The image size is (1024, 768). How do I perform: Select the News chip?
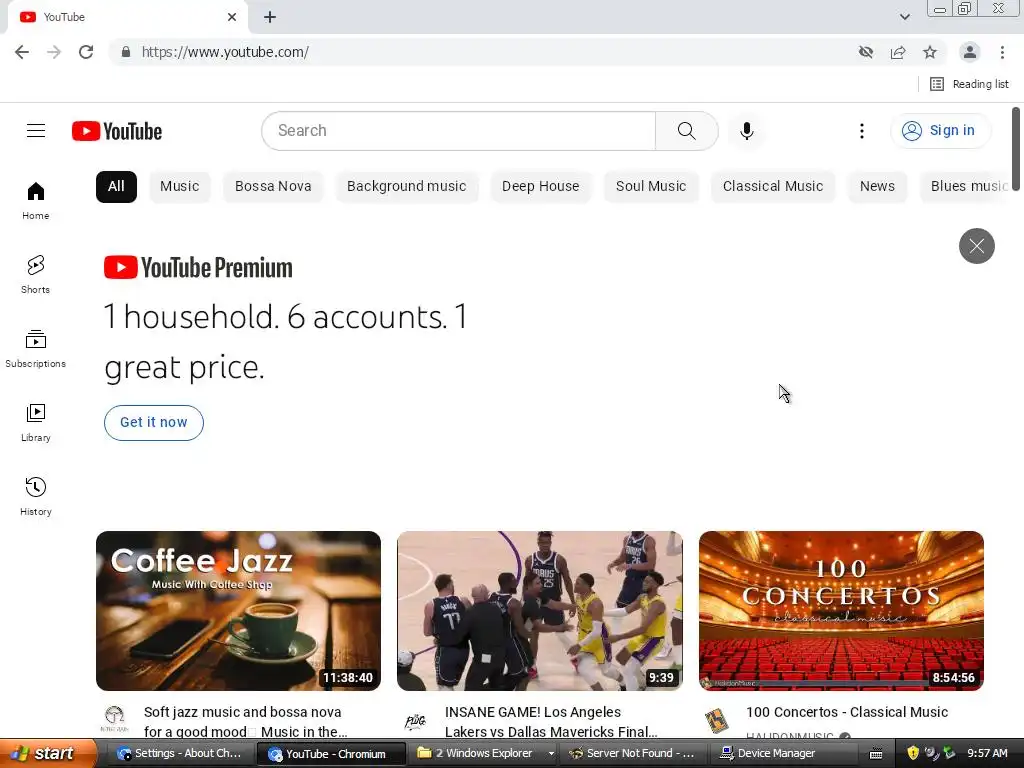pos(877,187)
